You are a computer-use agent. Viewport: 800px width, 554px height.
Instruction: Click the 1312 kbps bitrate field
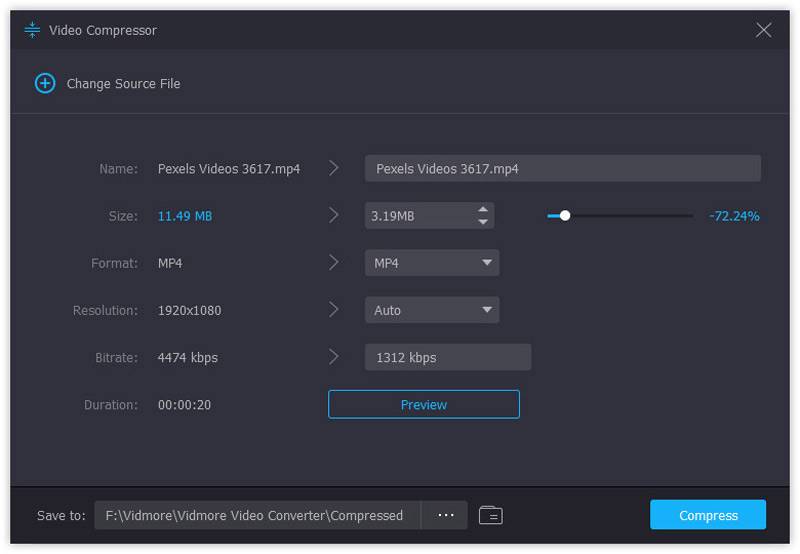pyautogui.click(x=447, y=357)
